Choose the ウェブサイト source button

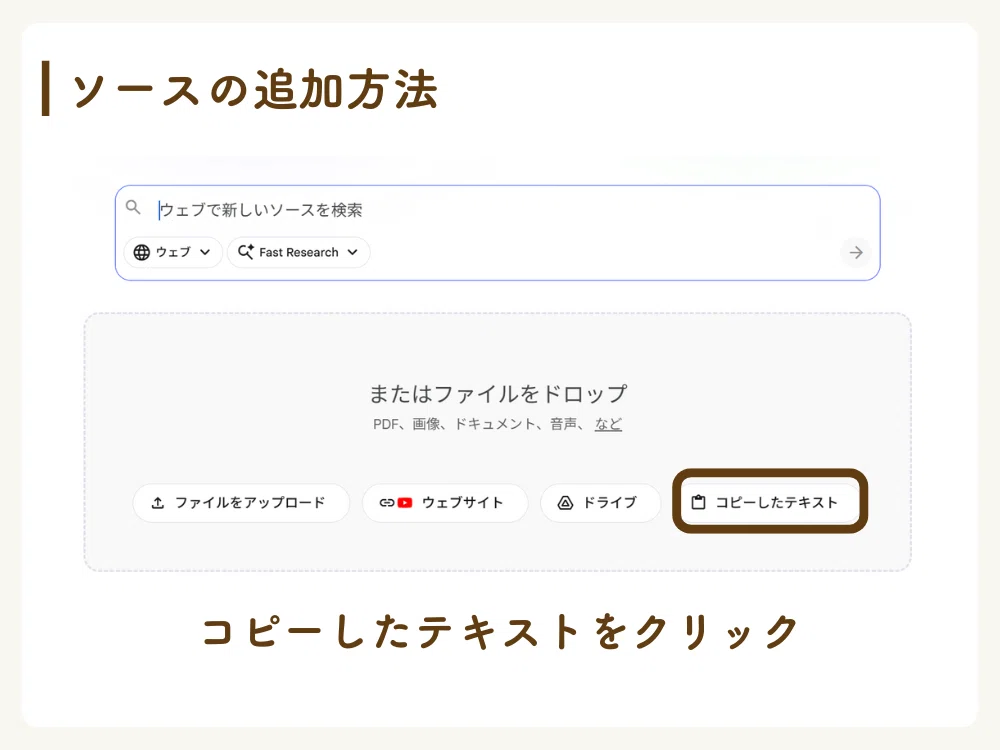pos(445,503)
